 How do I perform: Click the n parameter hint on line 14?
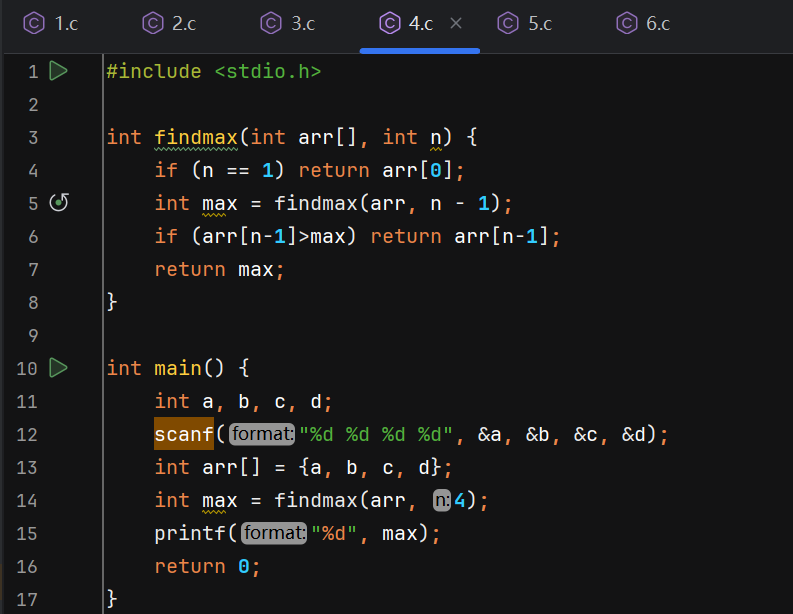click(x=440, y=501)
